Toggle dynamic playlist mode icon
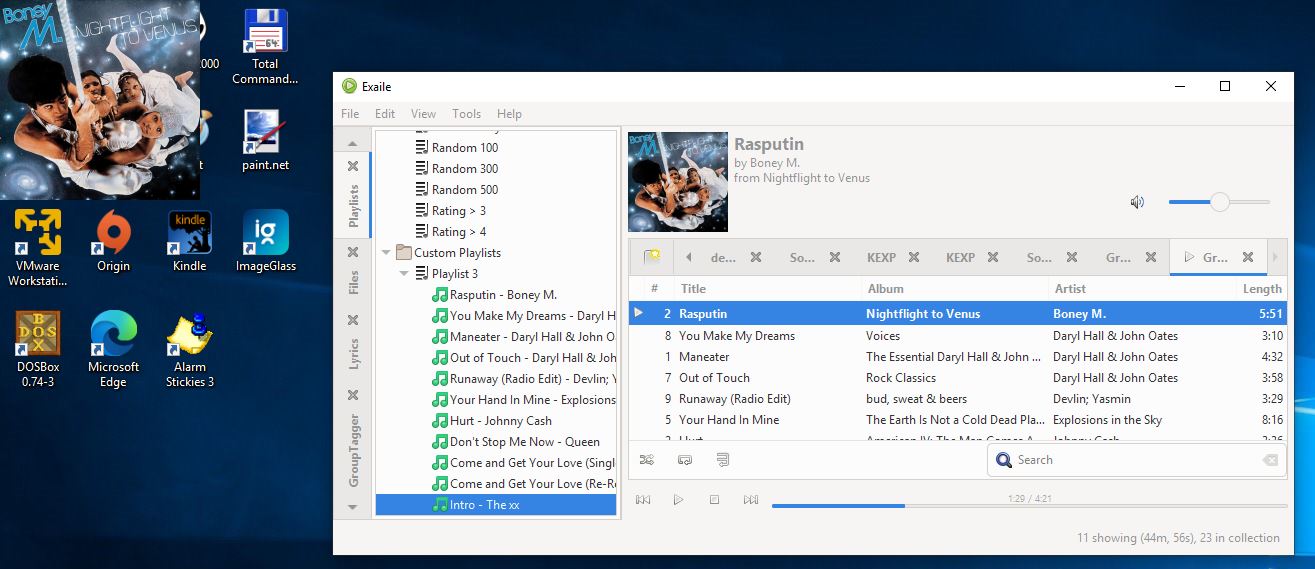The height and width of the screenshot is (569, 1315). pos(722,460)
